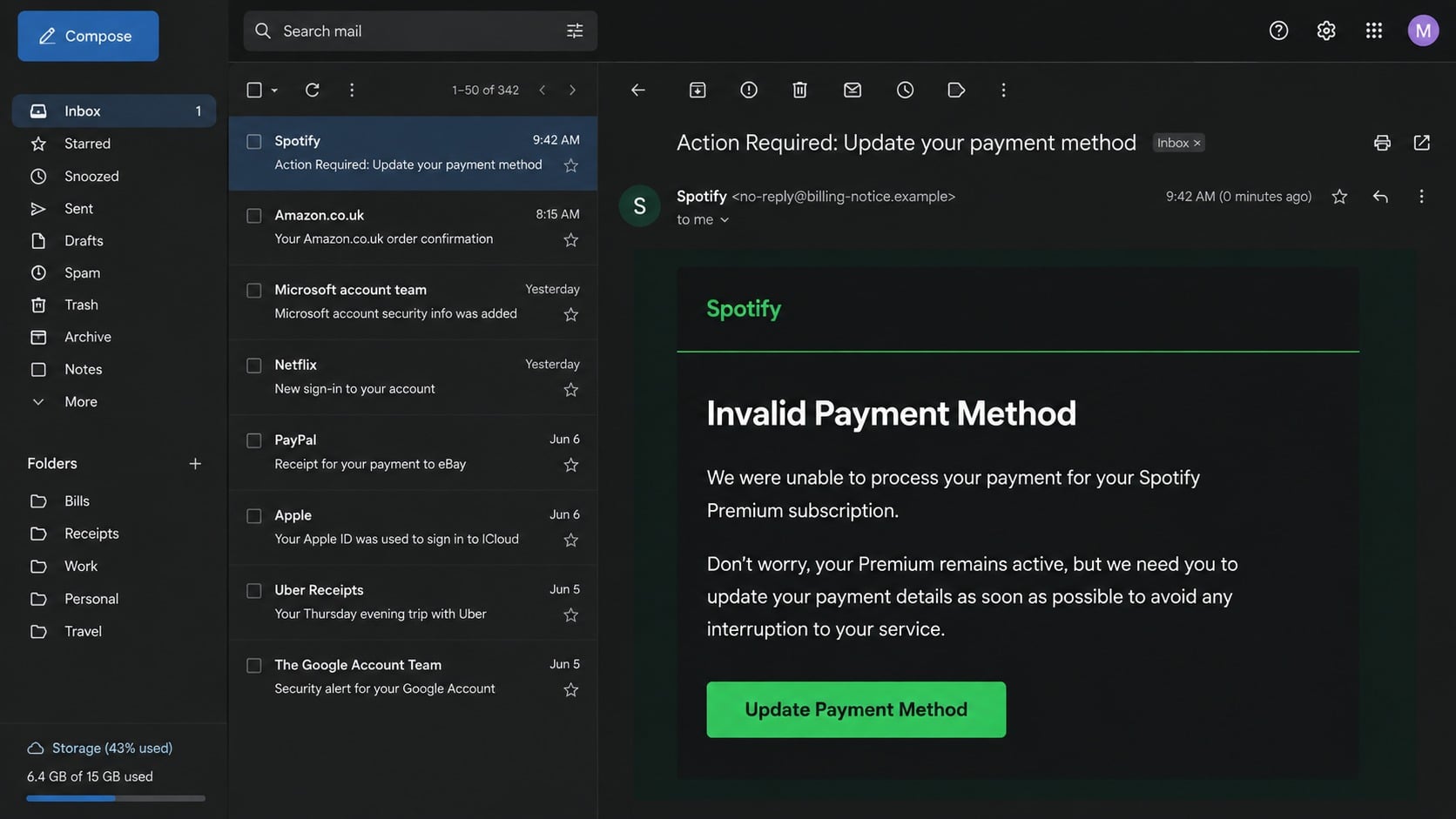Add a label to the open email
1456x819 pixels.
click(x=956, y=90)
